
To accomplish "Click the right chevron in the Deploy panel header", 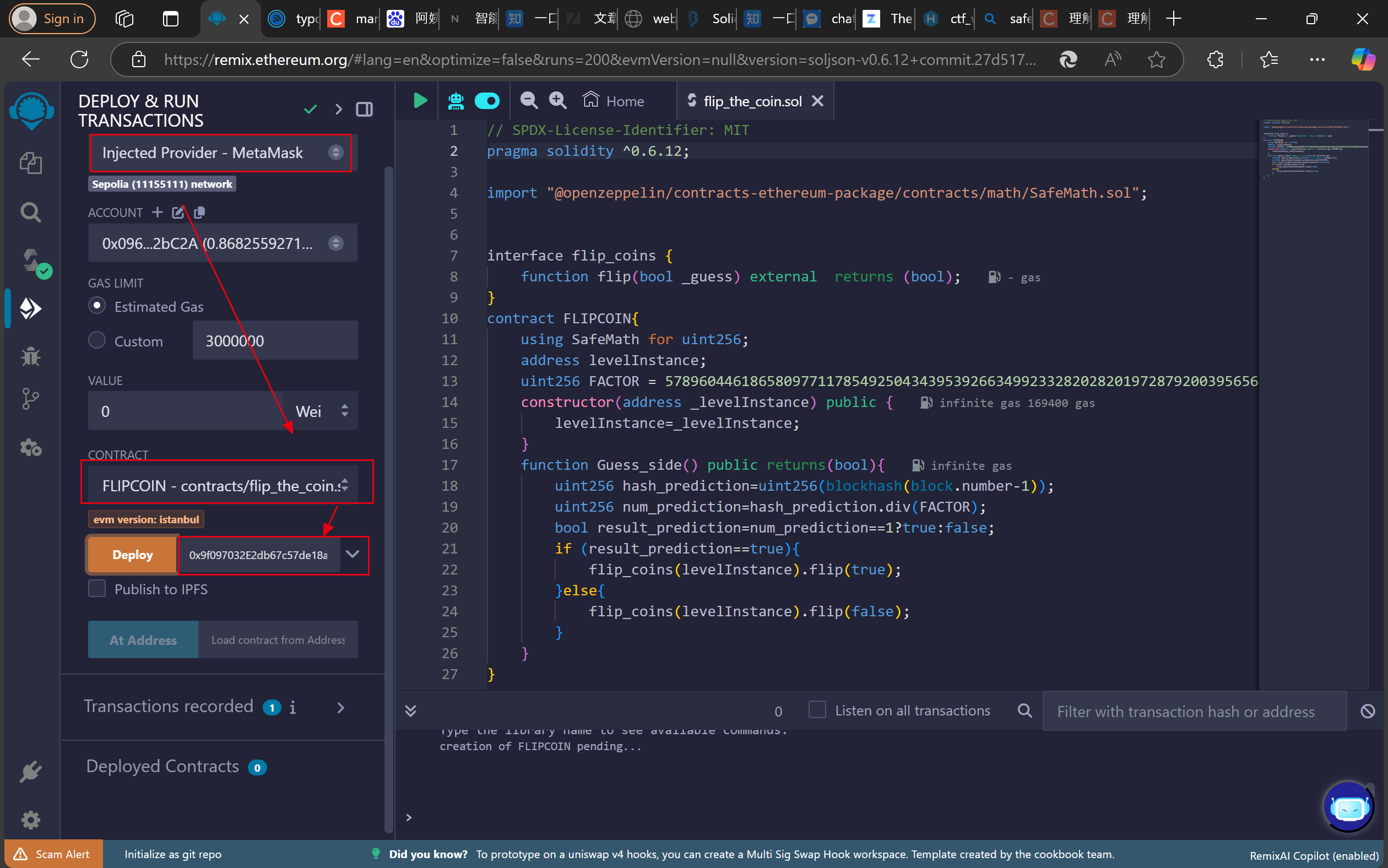I will click(339, 109).
